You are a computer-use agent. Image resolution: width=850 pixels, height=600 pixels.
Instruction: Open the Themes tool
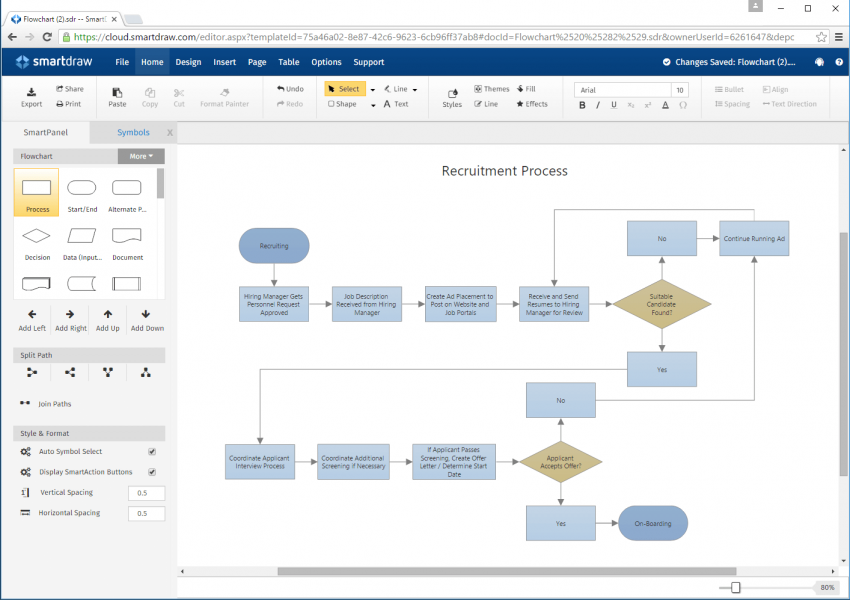[491, 88]
